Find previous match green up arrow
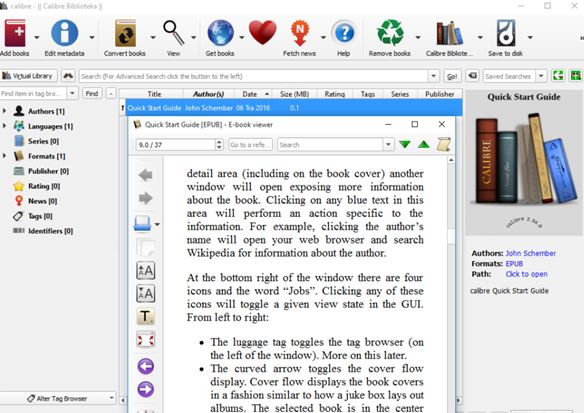Viewport: 584px width, 413px height. pyautogui.click(x=423, y=144)
